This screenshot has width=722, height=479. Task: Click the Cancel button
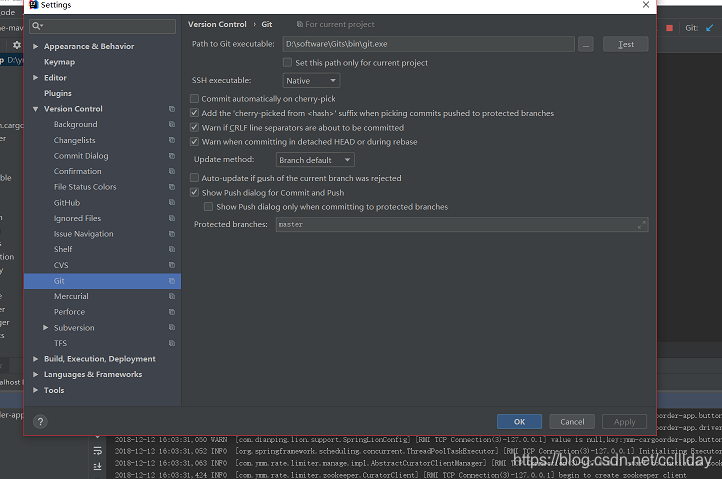(x=572, y=422)
